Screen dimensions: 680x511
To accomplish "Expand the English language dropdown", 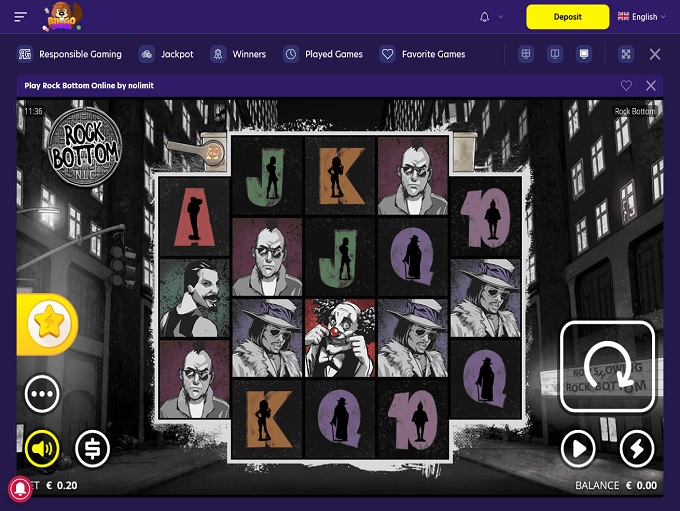I will click(641, 17).
